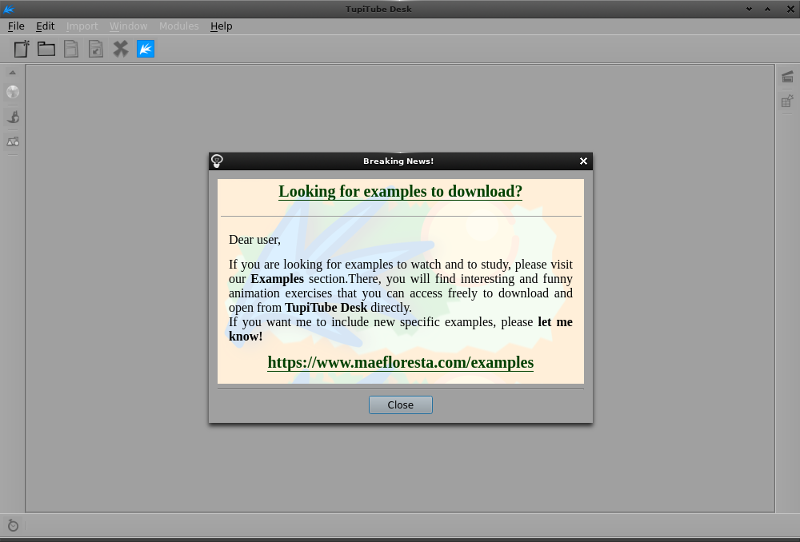
Task: Click the Modules menu
Action: (179, 26)
